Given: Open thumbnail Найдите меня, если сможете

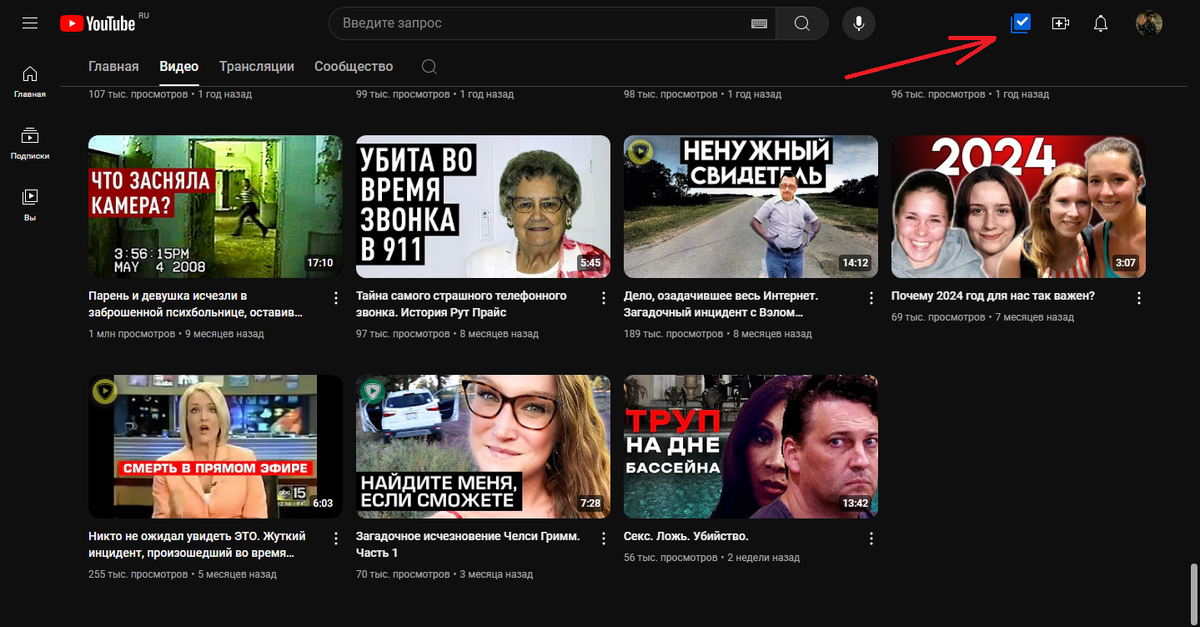Looking at the screenshot, I should (483, 446).
